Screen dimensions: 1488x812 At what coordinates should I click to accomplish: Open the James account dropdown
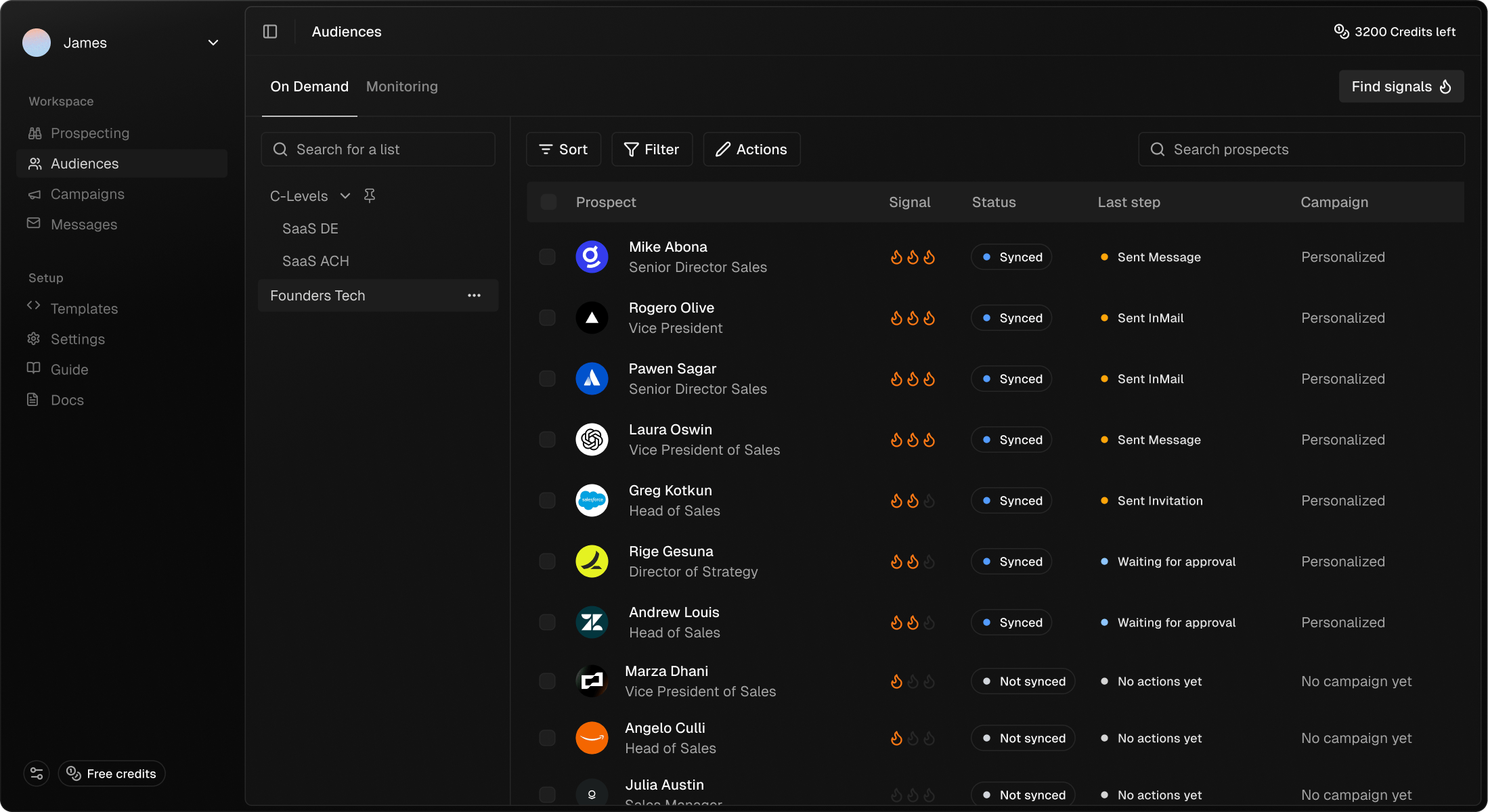click(213, 42)
